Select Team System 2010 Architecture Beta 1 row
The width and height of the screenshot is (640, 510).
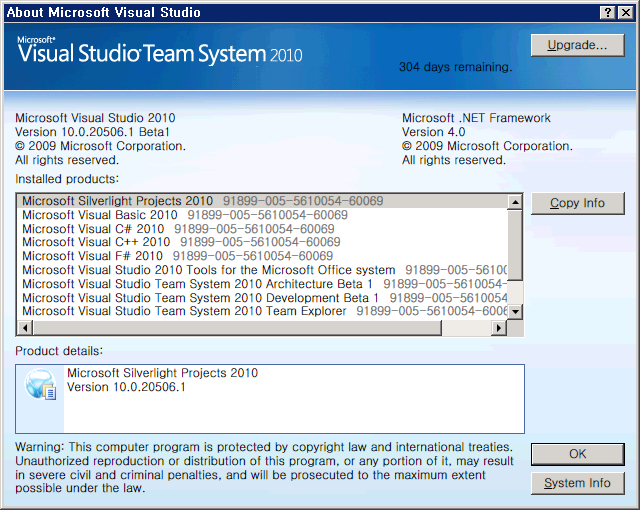pos(262,284)
